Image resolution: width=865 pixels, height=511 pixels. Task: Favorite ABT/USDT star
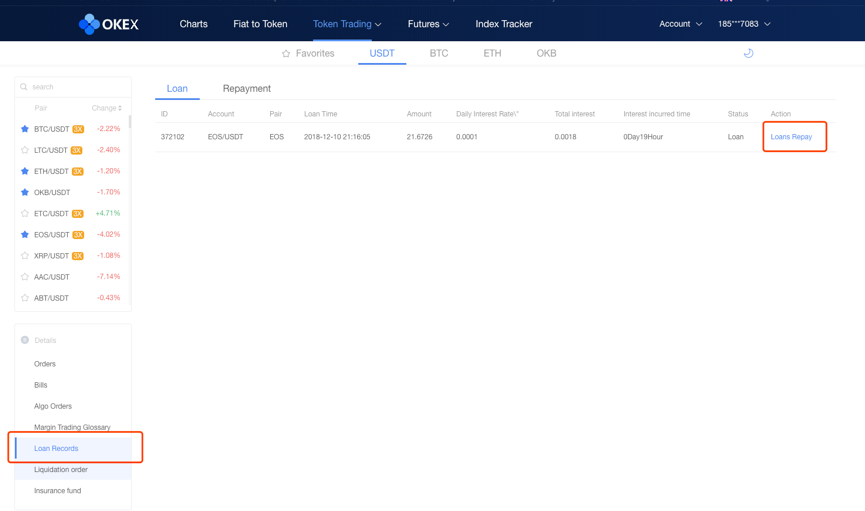(25, 297)
